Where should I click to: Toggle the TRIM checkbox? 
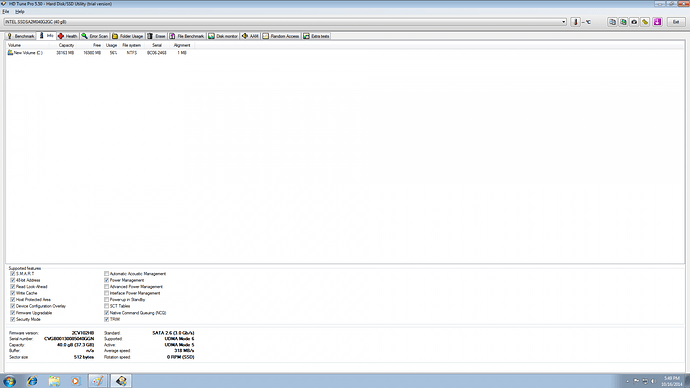coord(106,319)
